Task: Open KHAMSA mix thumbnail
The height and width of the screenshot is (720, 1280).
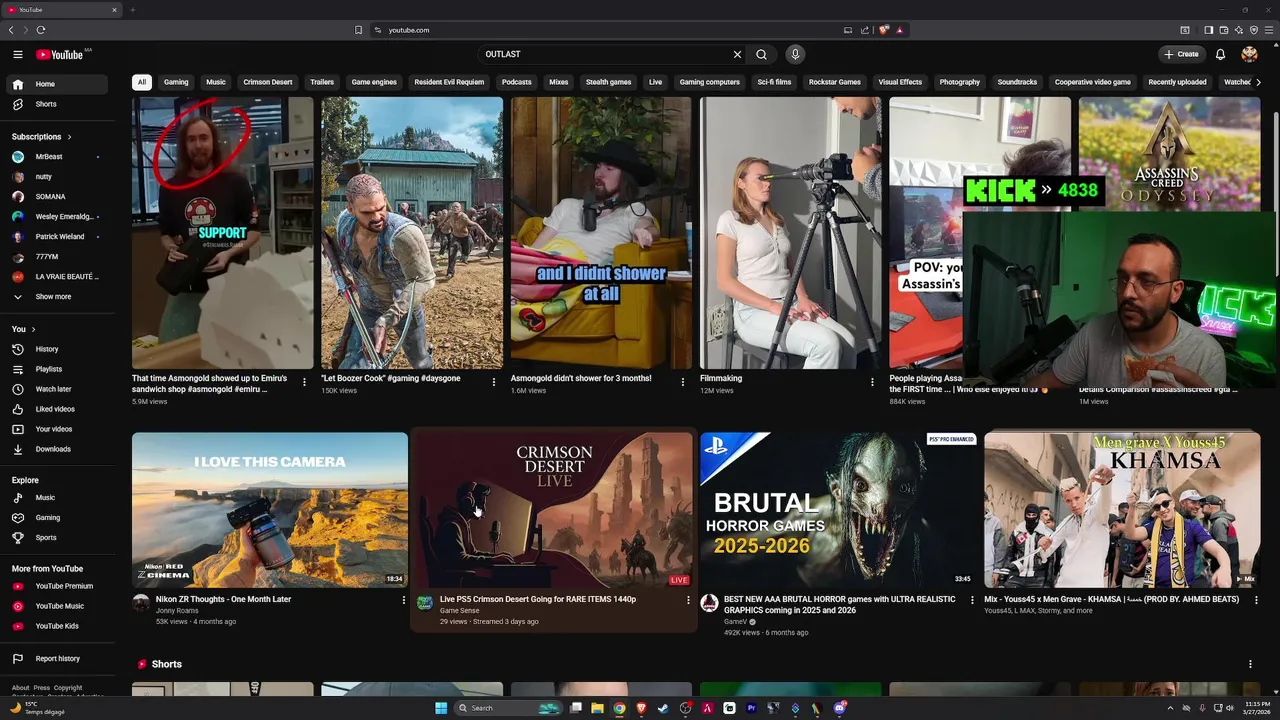Action: pos(1122,510)
